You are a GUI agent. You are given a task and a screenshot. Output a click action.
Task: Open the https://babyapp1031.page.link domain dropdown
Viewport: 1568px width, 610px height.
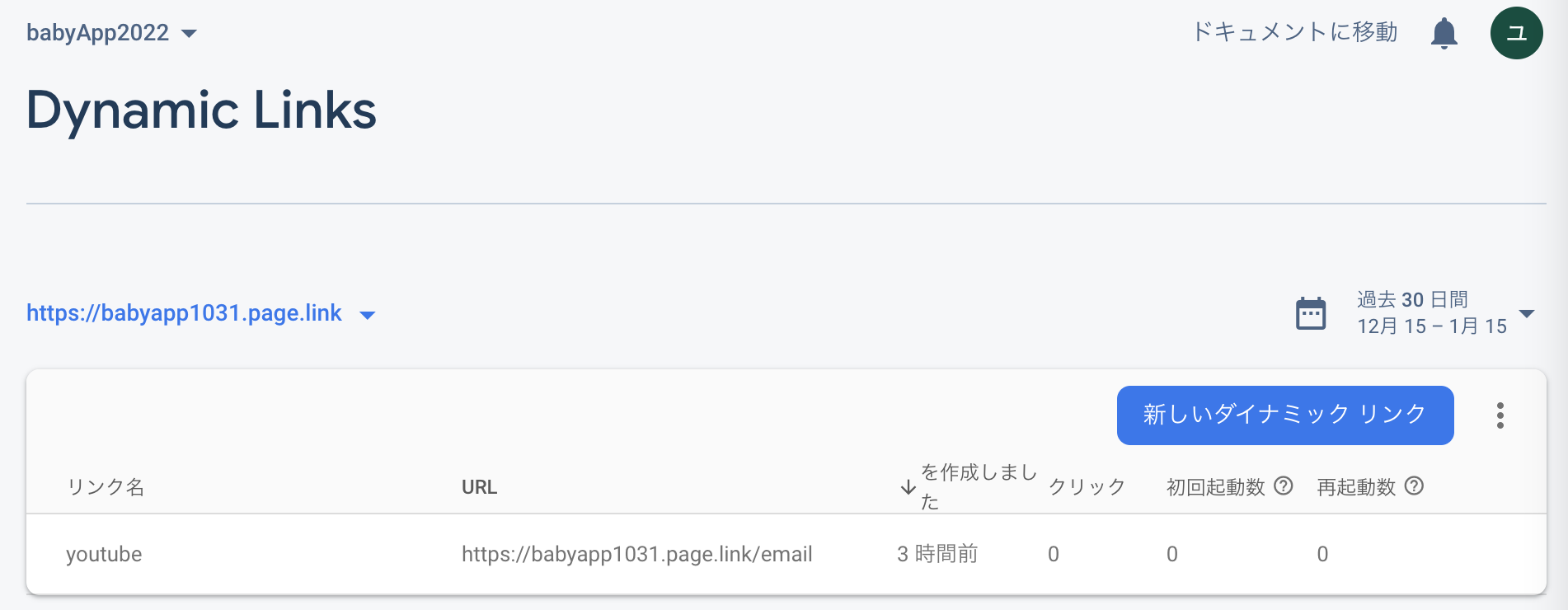[368, 314]
